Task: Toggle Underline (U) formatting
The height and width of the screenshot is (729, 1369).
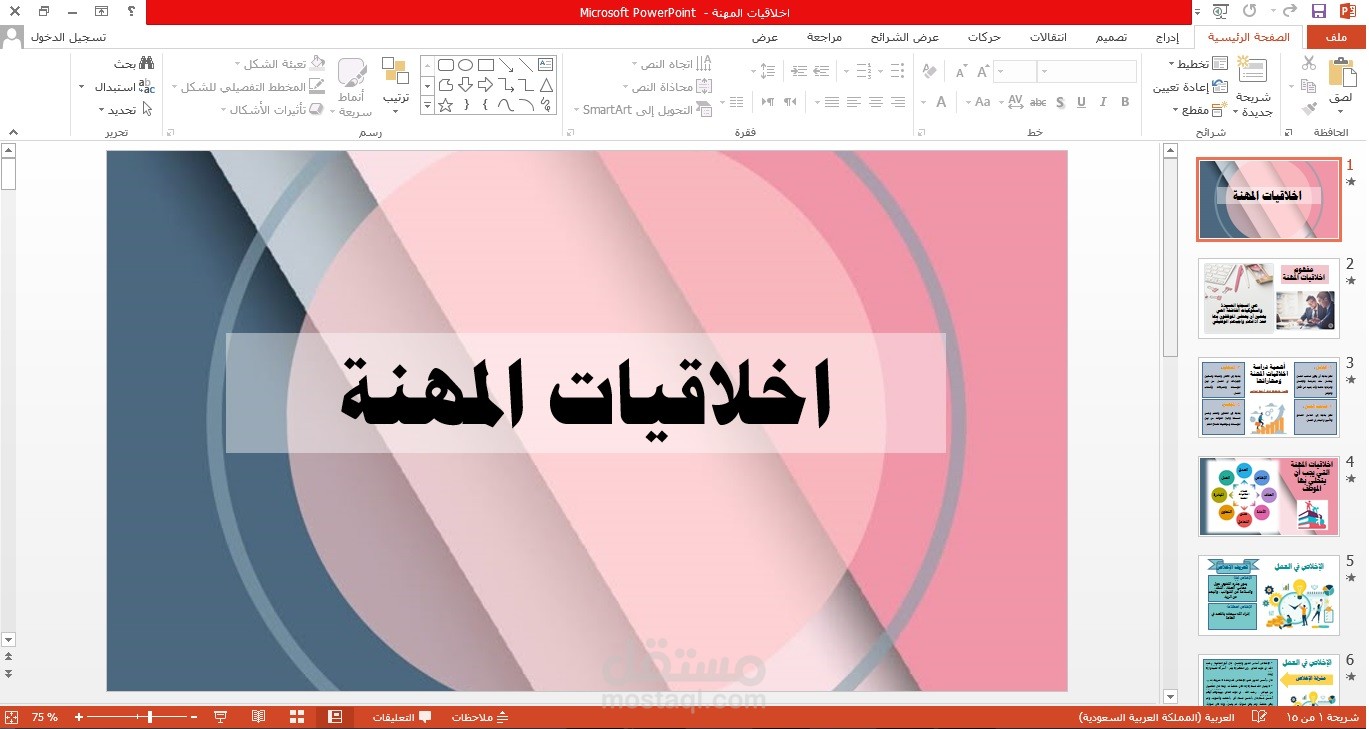Action: pyautogui.click(x=1081, y=101)
